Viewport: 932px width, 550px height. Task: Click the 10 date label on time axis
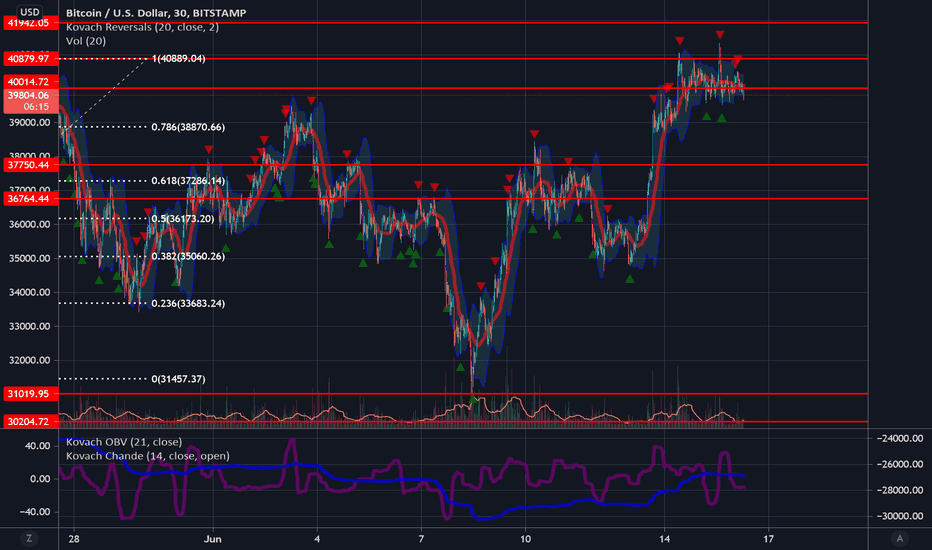[525, 539]
